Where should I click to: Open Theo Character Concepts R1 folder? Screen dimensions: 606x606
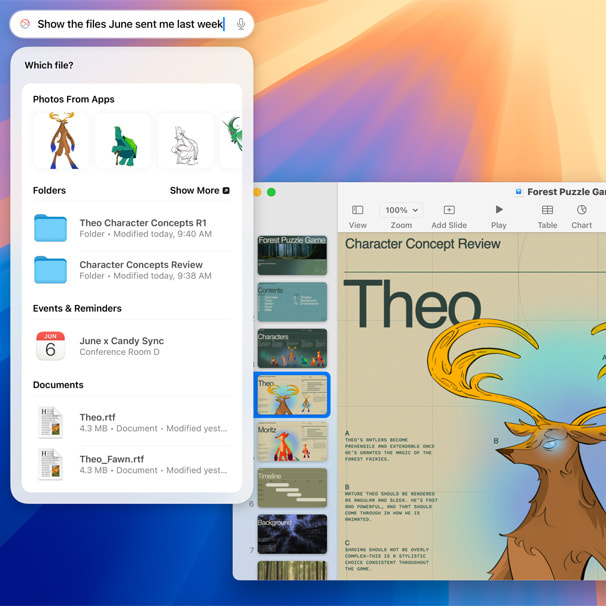point(142,228)
